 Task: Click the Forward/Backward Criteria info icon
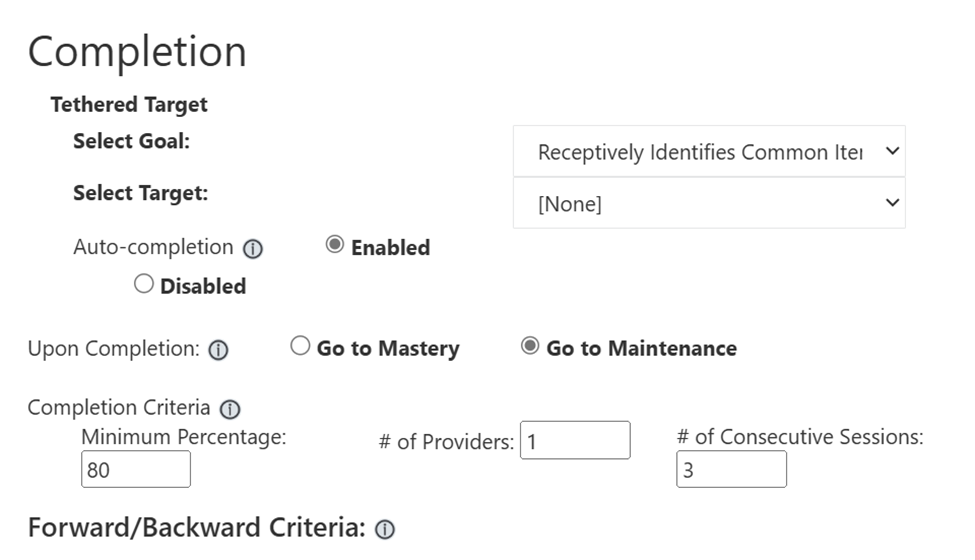(x=385, y=529)
